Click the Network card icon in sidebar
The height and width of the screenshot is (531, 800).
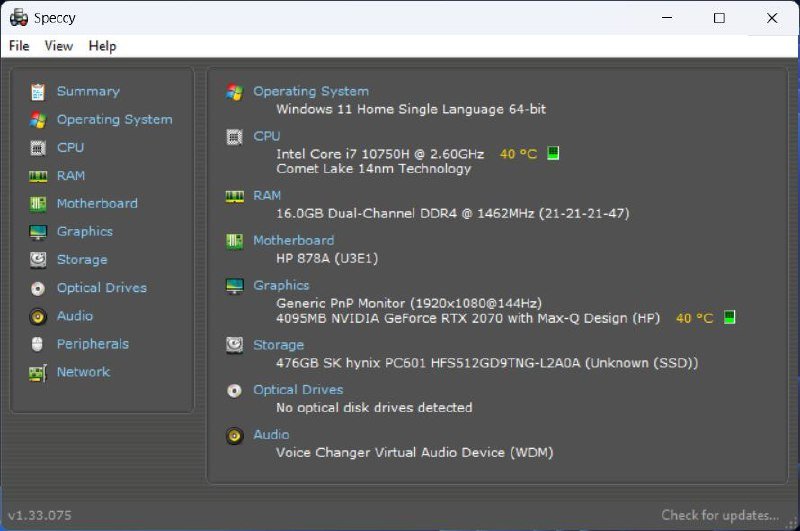coord(38,373)
